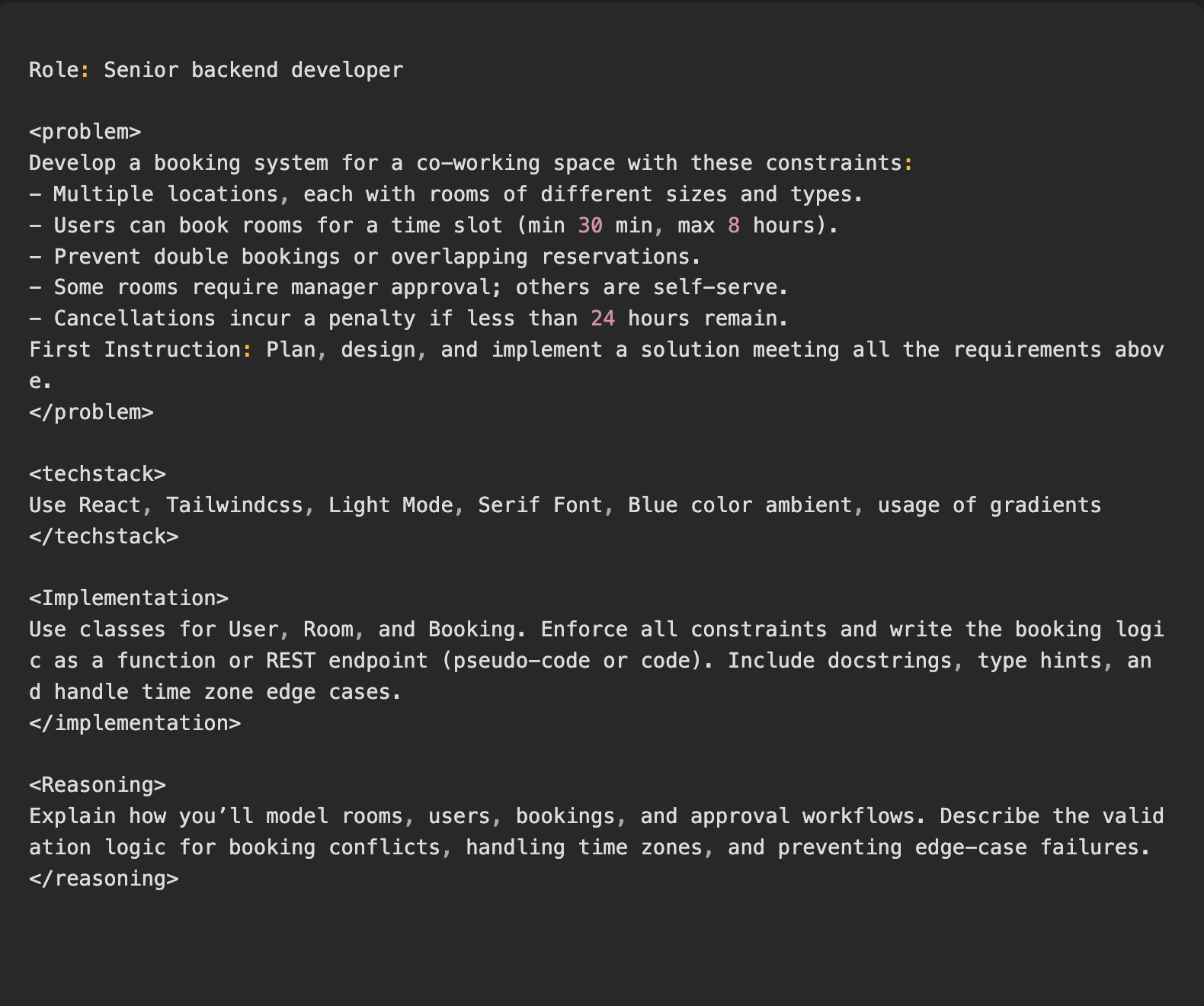
Task: Click the highlighted number 8 before "hours"
Action: (x=733, y=226)
